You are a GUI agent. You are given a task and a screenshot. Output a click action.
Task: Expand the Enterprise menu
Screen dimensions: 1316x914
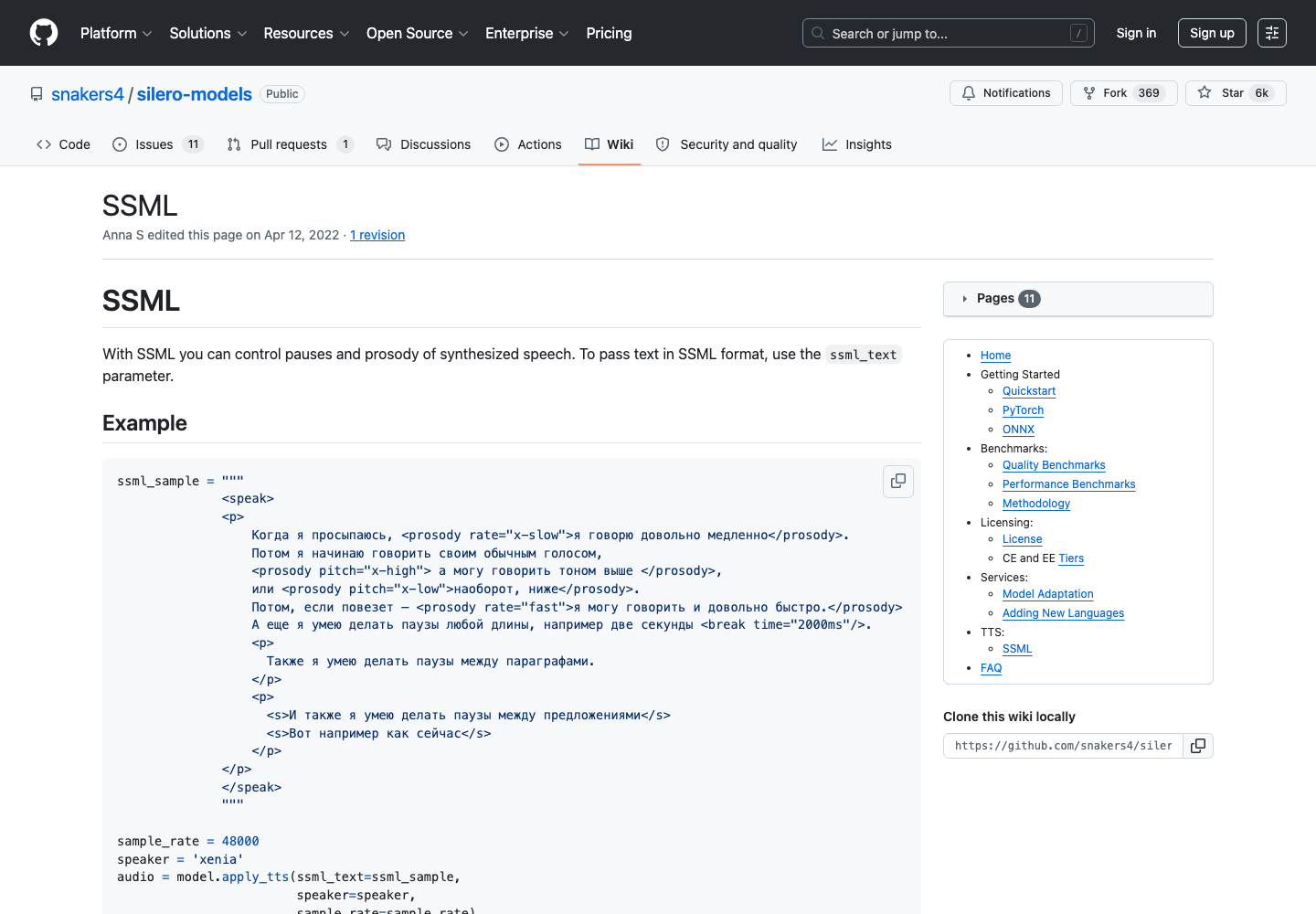527,33
